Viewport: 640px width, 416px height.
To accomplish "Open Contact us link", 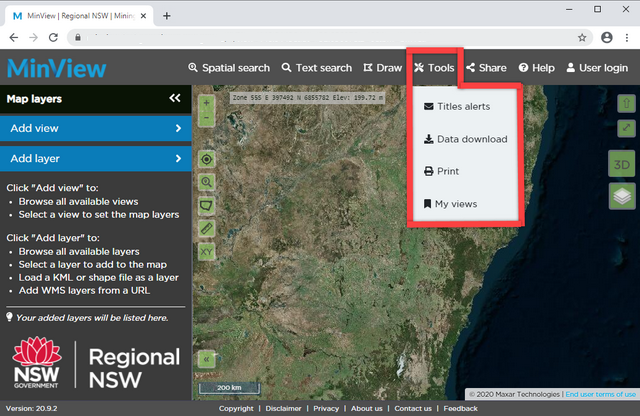I will pos(413,408).
